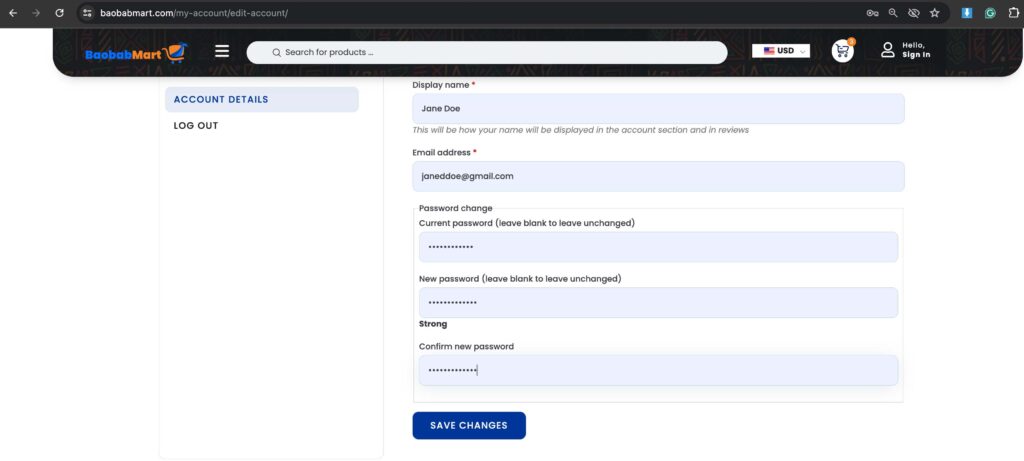Screen dimensions: 1024x461
Task: Click the Email address field
Action: [x=657, y=176]
